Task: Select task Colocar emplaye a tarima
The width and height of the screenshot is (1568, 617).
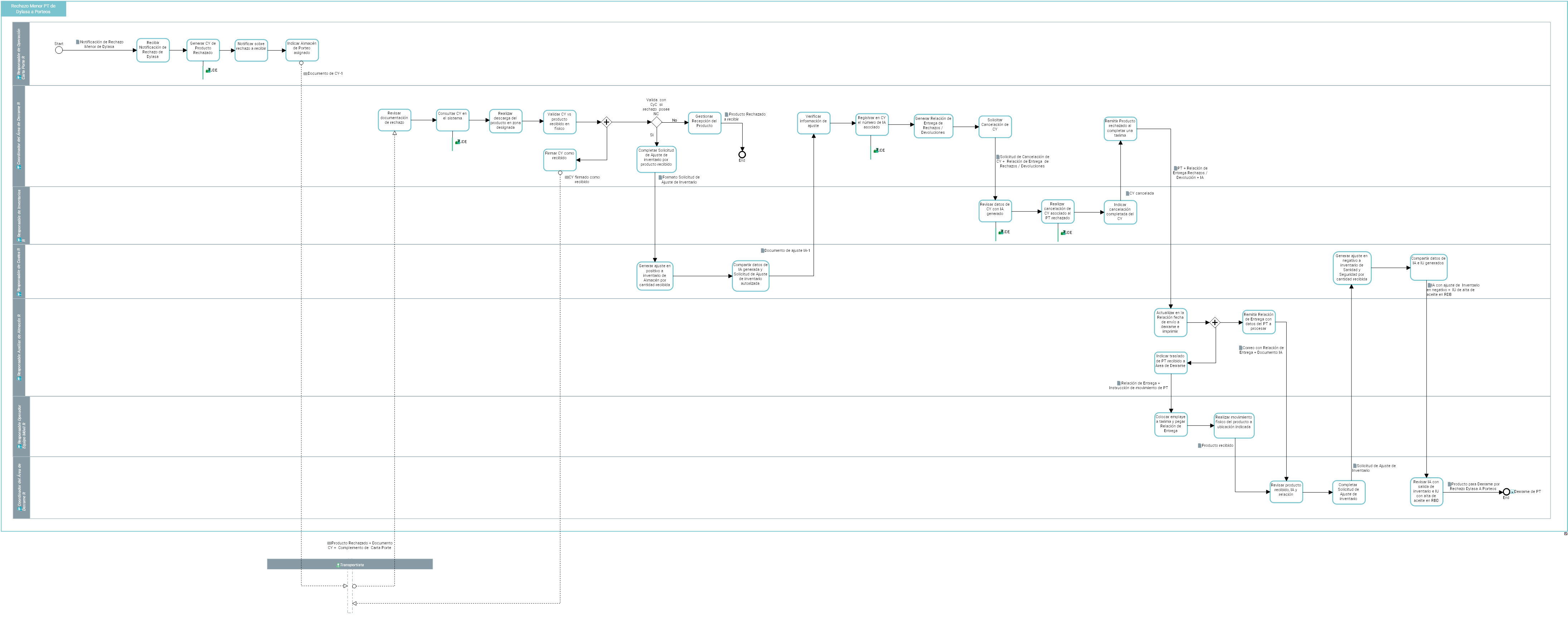Action: click(1171, 425)
